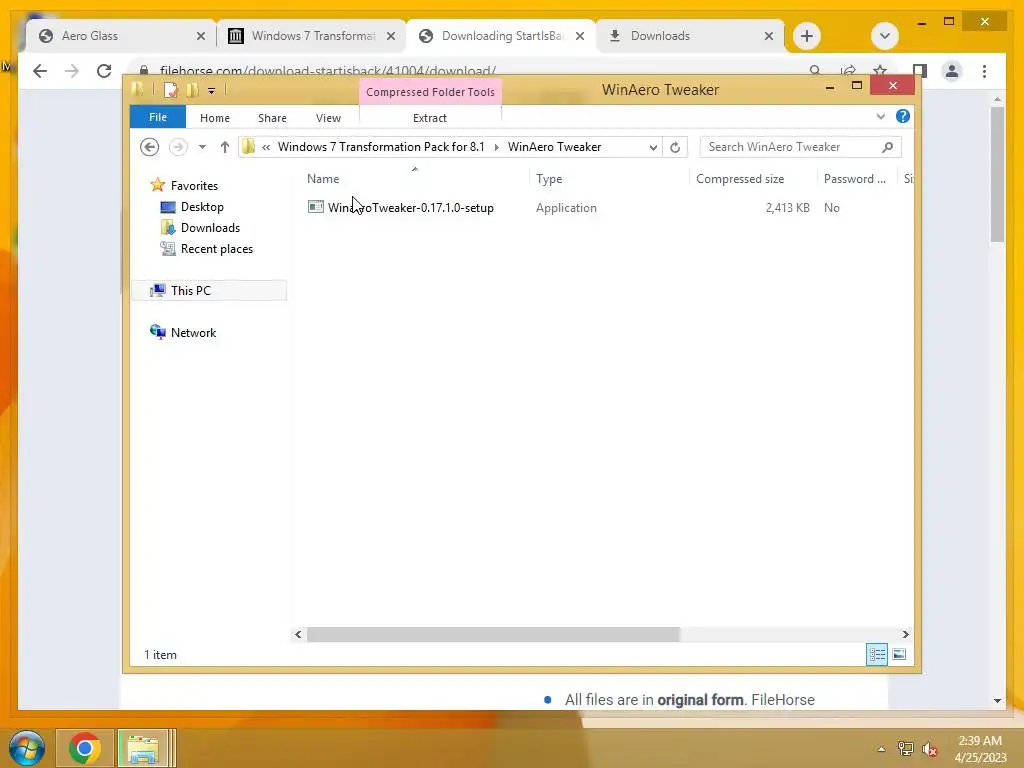Switch to the Share ribbon tab
Viewport: 1024px width, 768px height.
click(x=272, y=118)
